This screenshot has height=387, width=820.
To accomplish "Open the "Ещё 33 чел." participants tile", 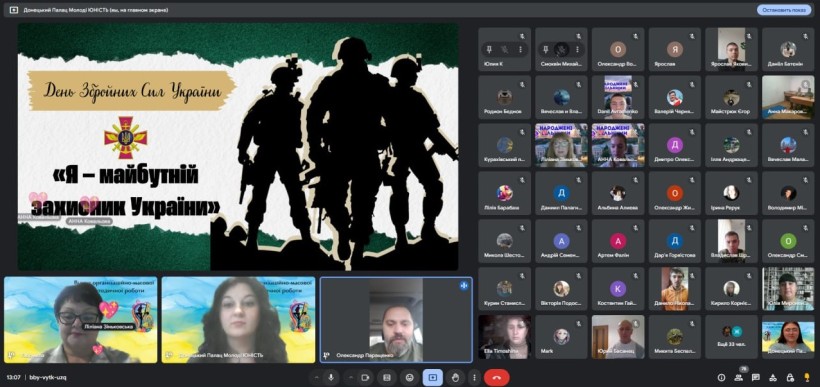I will click(732, 337).
